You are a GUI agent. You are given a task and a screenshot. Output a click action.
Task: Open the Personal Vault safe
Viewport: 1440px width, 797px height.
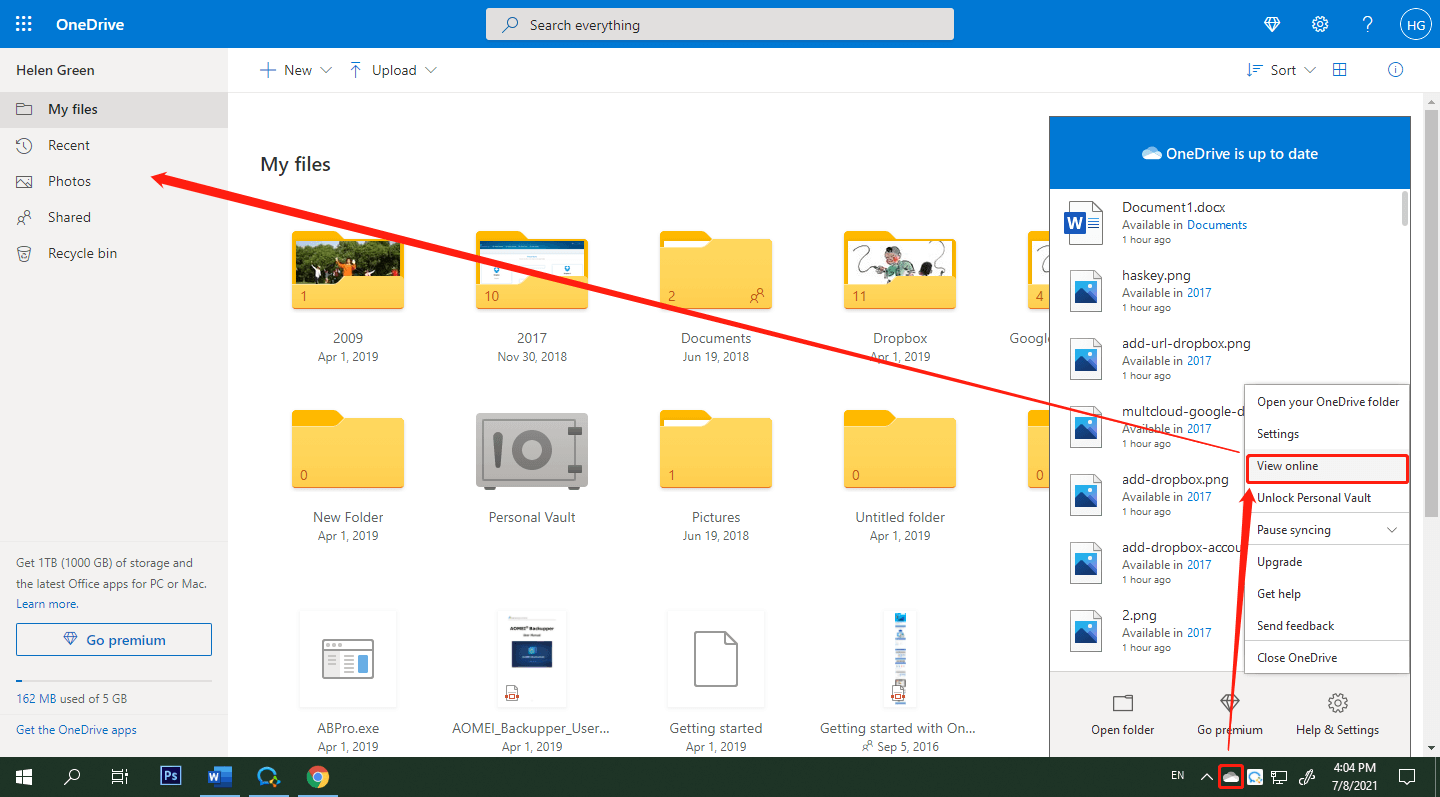(x=532, y=451)
